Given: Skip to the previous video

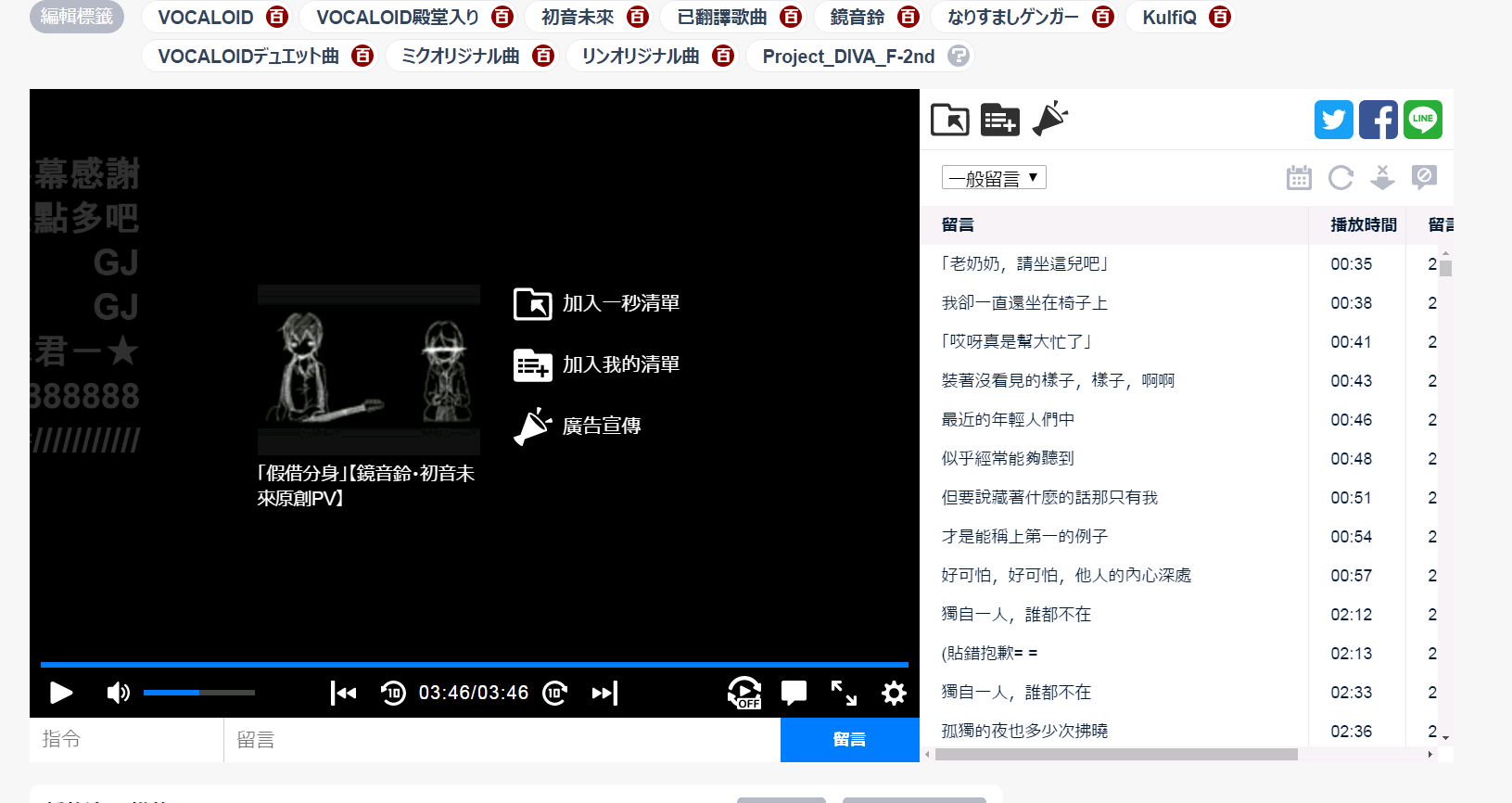Looking at the screenshot, I should tap(343, 693).
